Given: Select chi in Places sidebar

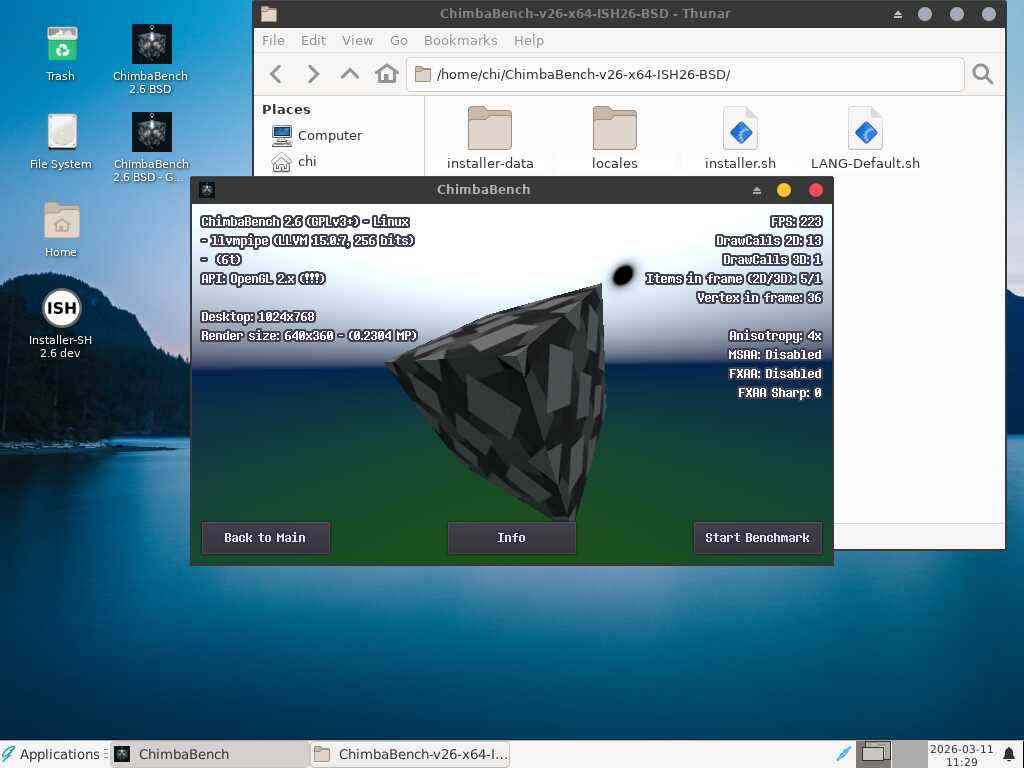Looking at the screenshot, I should (x=295, y=161).
